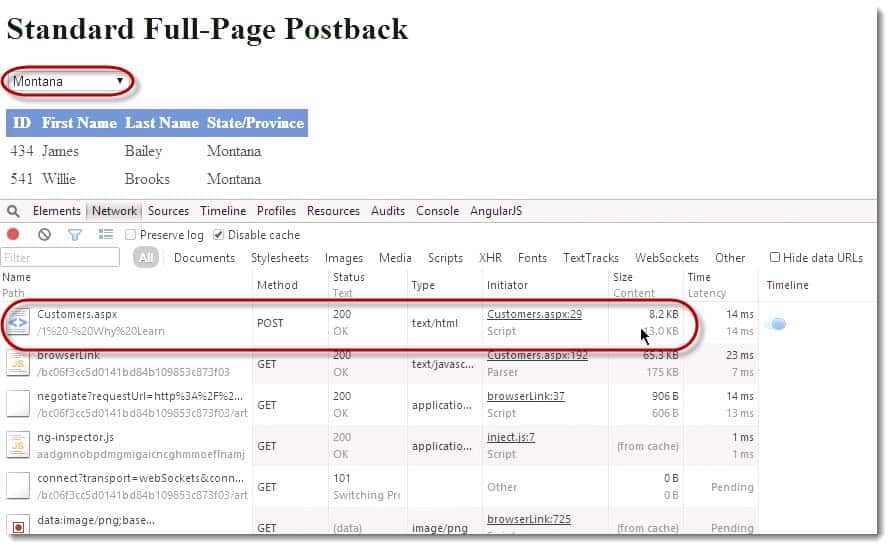Filter requests by XHR
Image resolution: width=892 pixels, height=549 pixels.
490,258
